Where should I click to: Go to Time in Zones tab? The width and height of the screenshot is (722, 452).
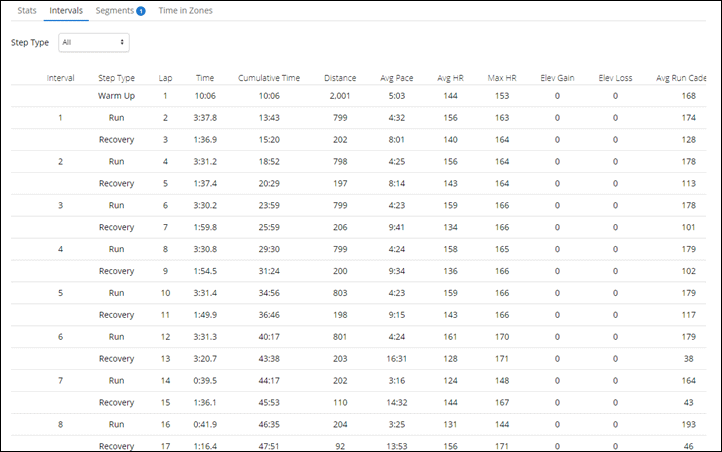(x=186, y=11)
